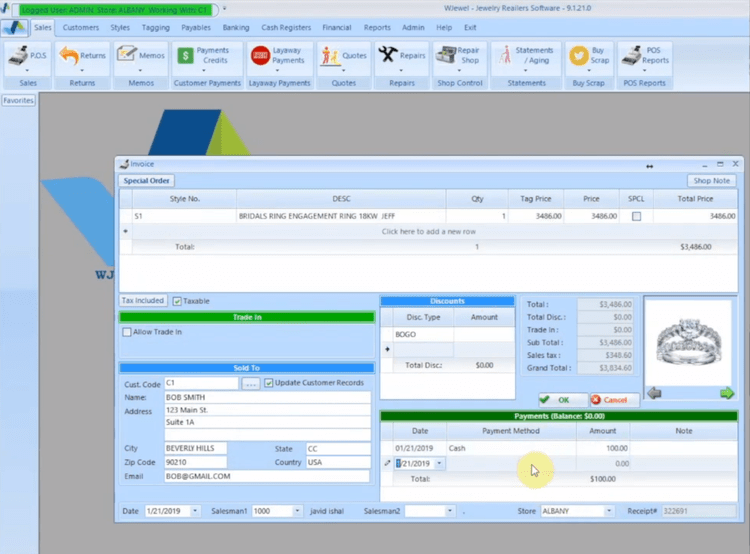Uncheck Update Customer Records checkbox
Image resolution: width=750 pixels, height=554 pixels.
pyautogui.click(x=268, y=383)
